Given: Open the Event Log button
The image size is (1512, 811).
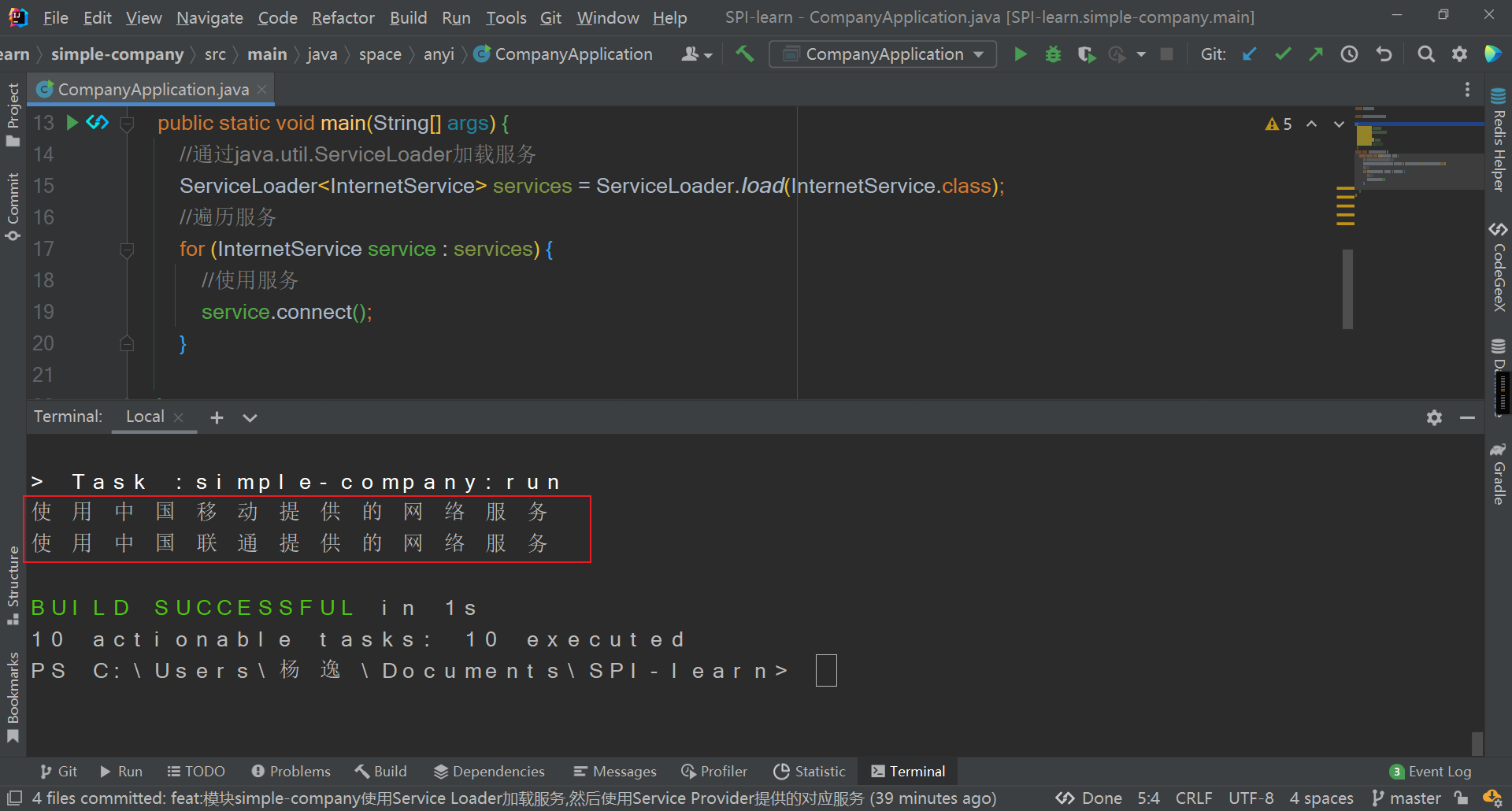Looking at the screenshot, I should (x=1430, y=772).
